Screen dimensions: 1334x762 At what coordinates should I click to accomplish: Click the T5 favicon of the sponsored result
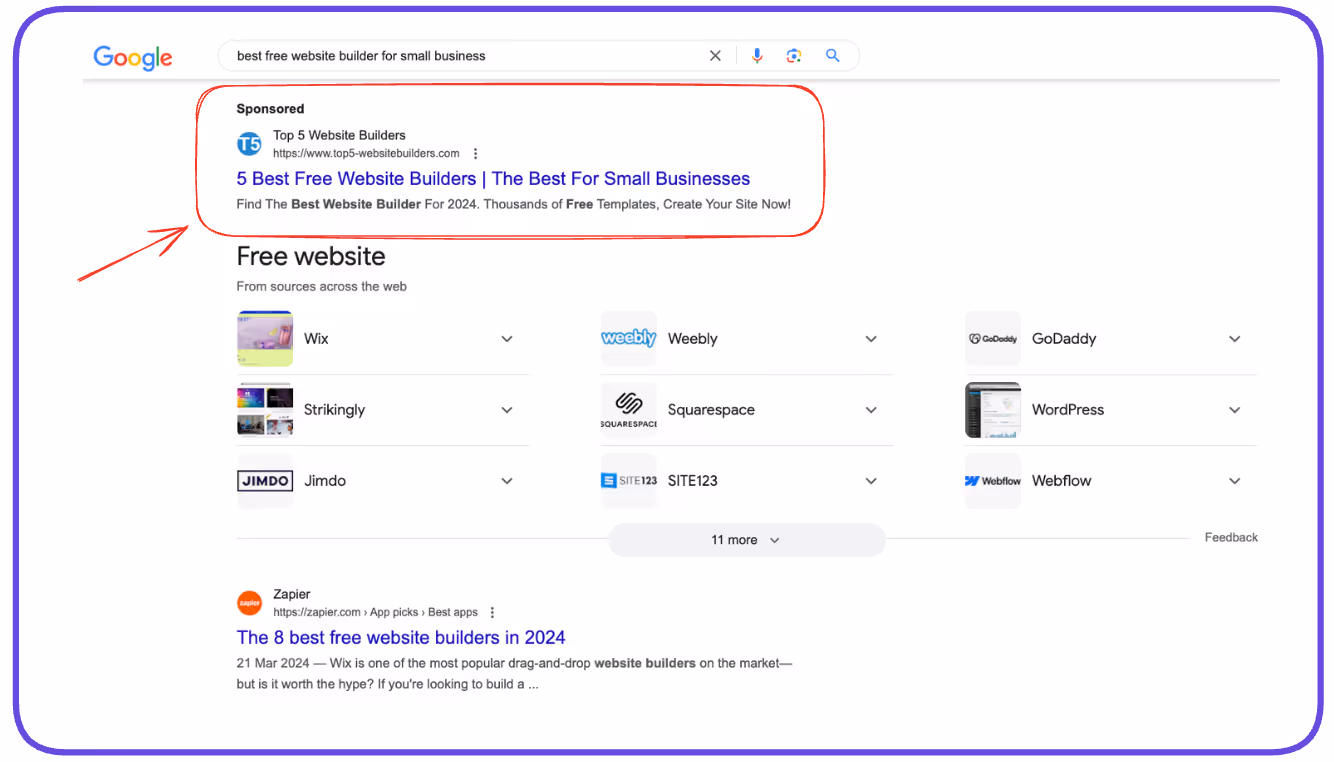click(x=249, y=144)
